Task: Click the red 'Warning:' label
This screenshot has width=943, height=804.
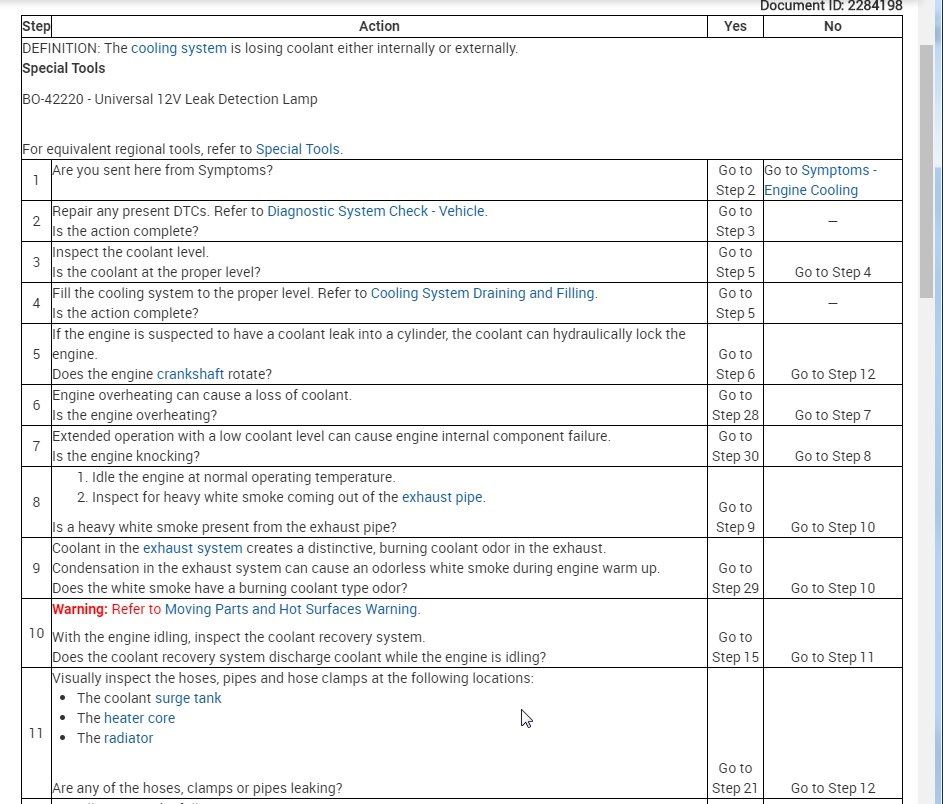Action: pos(80,609)
